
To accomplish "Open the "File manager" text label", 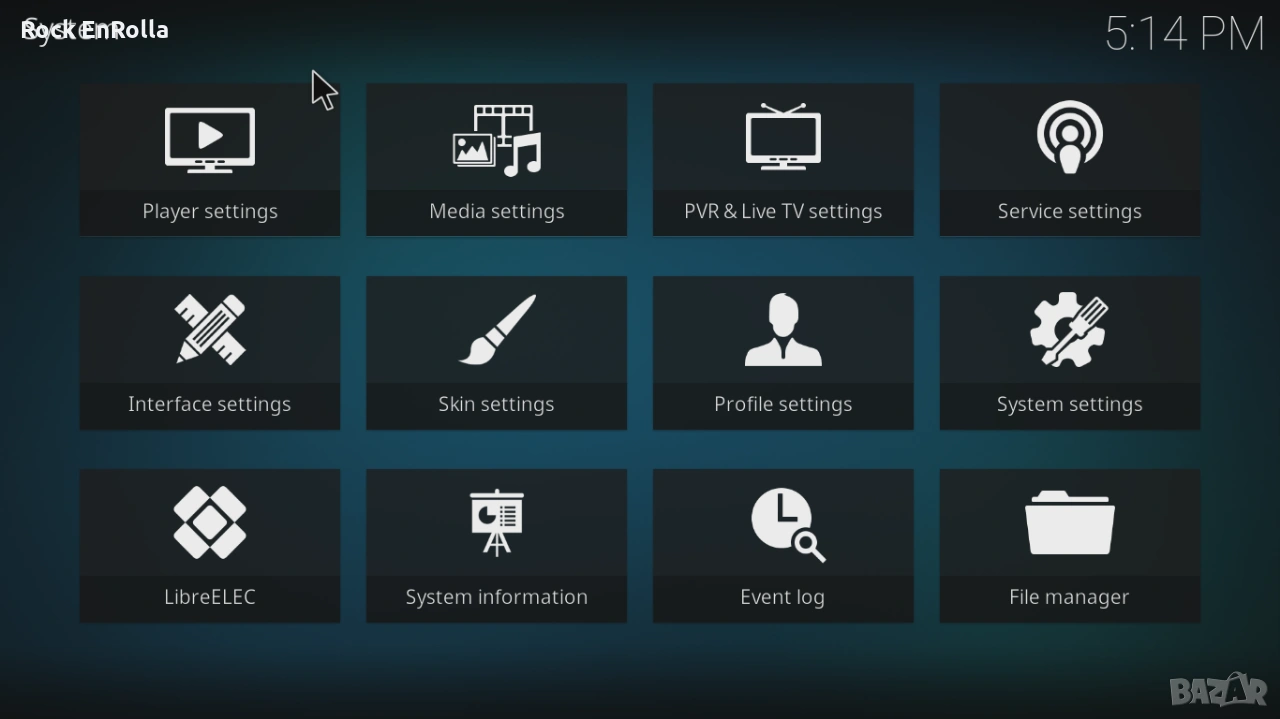I will pyautogui.click(x=1069, y=598).
